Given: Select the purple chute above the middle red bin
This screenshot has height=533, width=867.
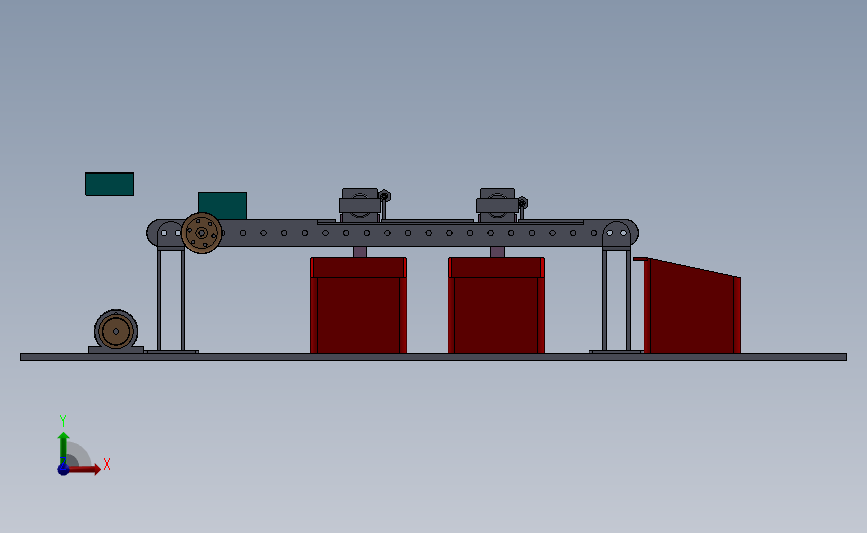Looking at the screenshot, I should (497, 252).
